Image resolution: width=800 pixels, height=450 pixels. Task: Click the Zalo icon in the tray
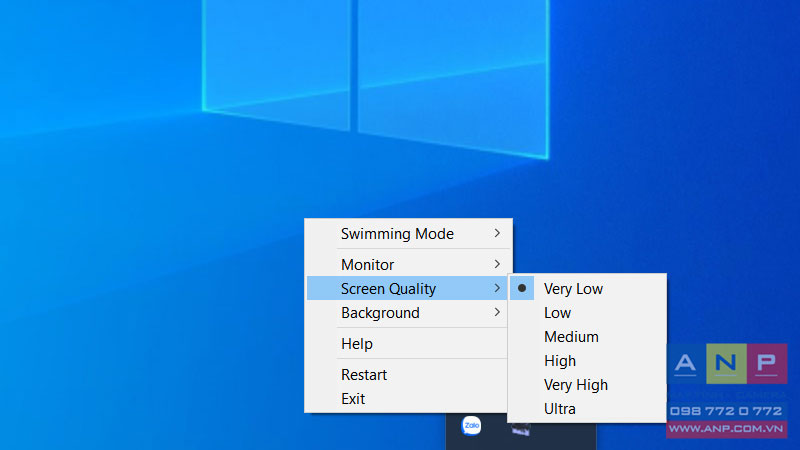pyautogui.click(x=471, y=426)
